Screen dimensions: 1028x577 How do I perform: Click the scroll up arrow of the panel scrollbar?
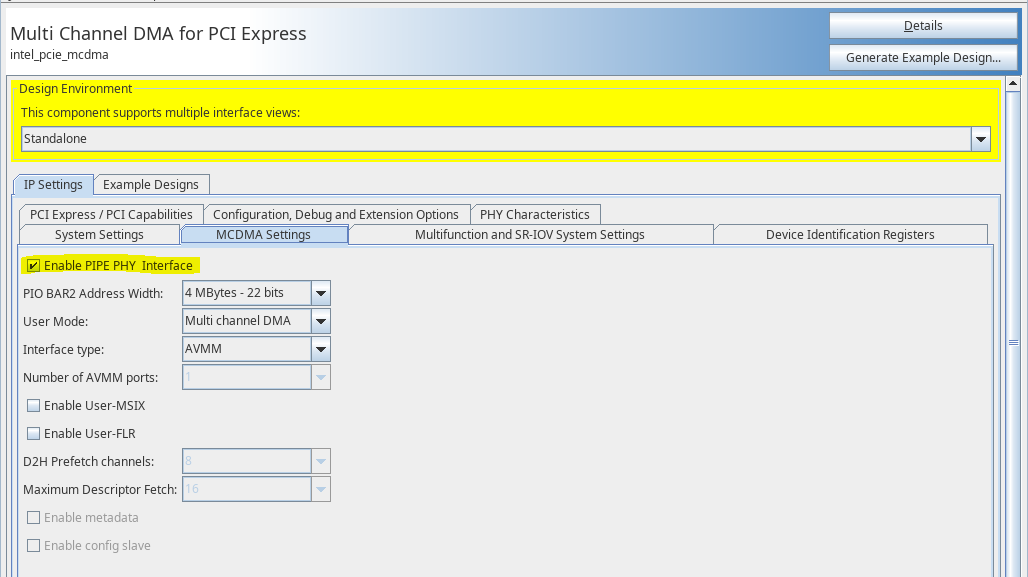click(x=1013, y=84)
